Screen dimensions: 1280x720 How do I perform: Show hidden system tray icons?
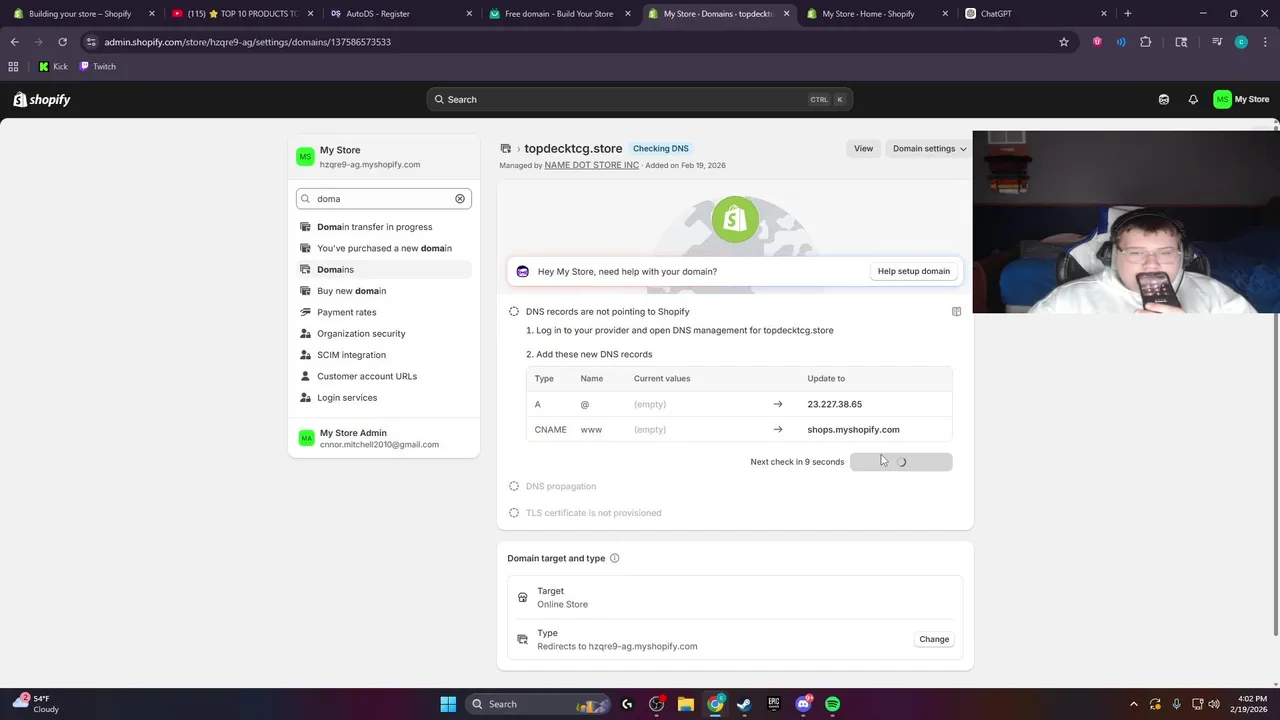click(x=1133, y=704)
